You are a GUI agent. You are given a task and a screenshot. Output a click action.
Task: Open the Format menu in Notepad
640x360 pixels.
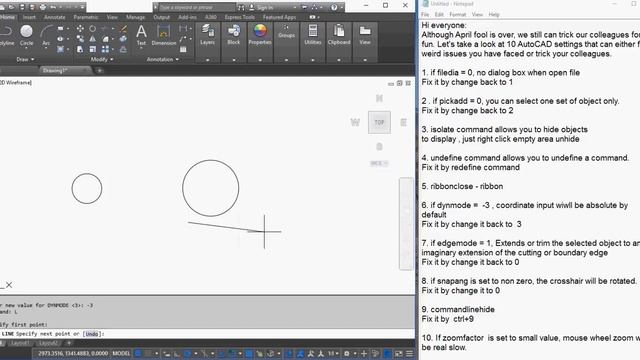458,15
